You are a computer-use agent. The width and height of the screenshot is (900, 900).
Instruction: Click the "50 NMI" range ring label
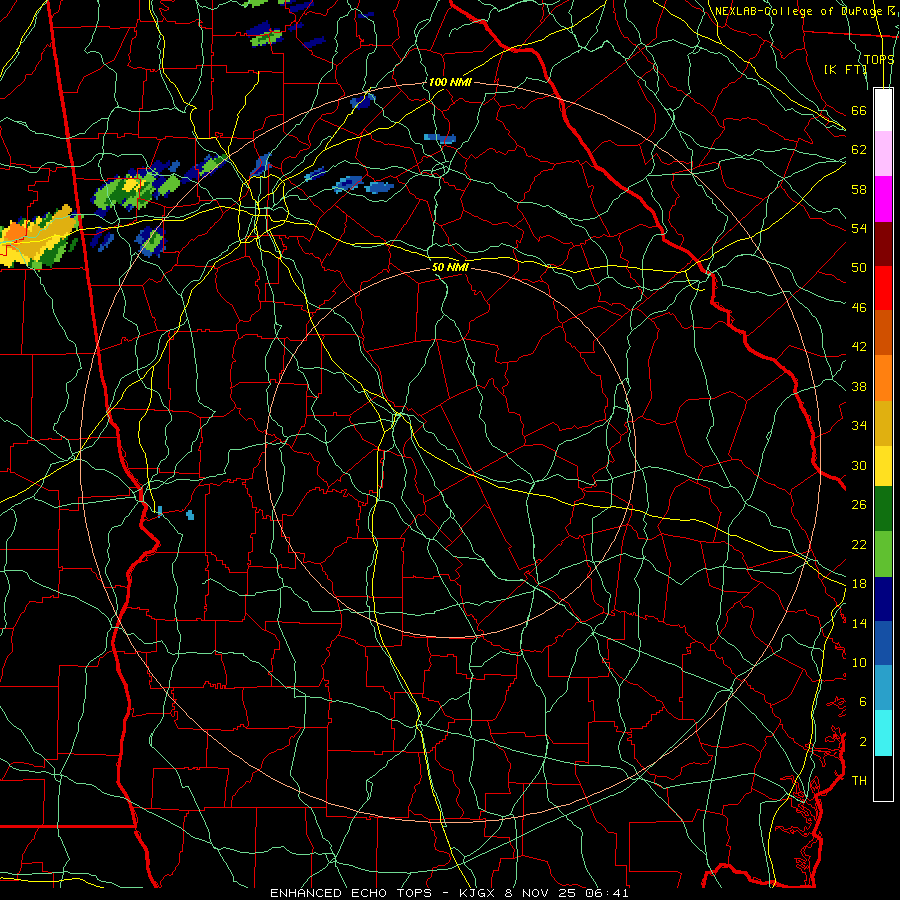[451, 267]
